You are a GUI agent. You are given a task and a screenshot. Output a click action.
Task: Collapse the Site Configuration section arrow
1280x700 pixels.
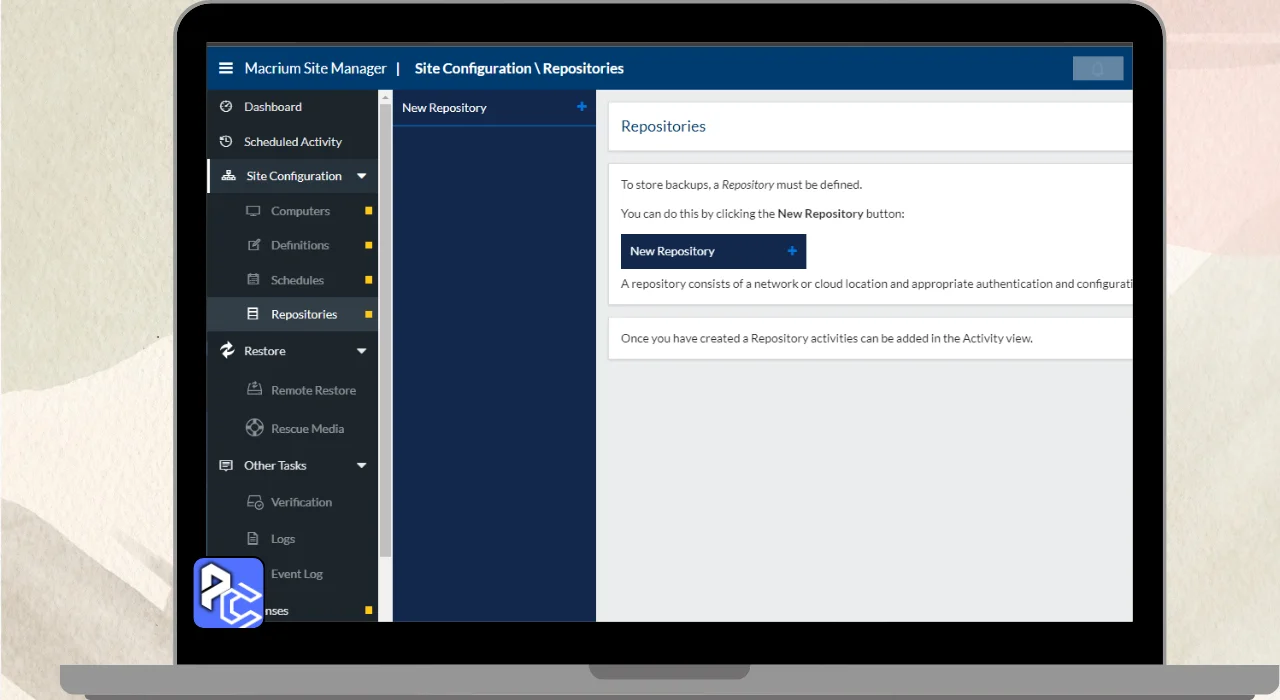(x=362, y=176)
